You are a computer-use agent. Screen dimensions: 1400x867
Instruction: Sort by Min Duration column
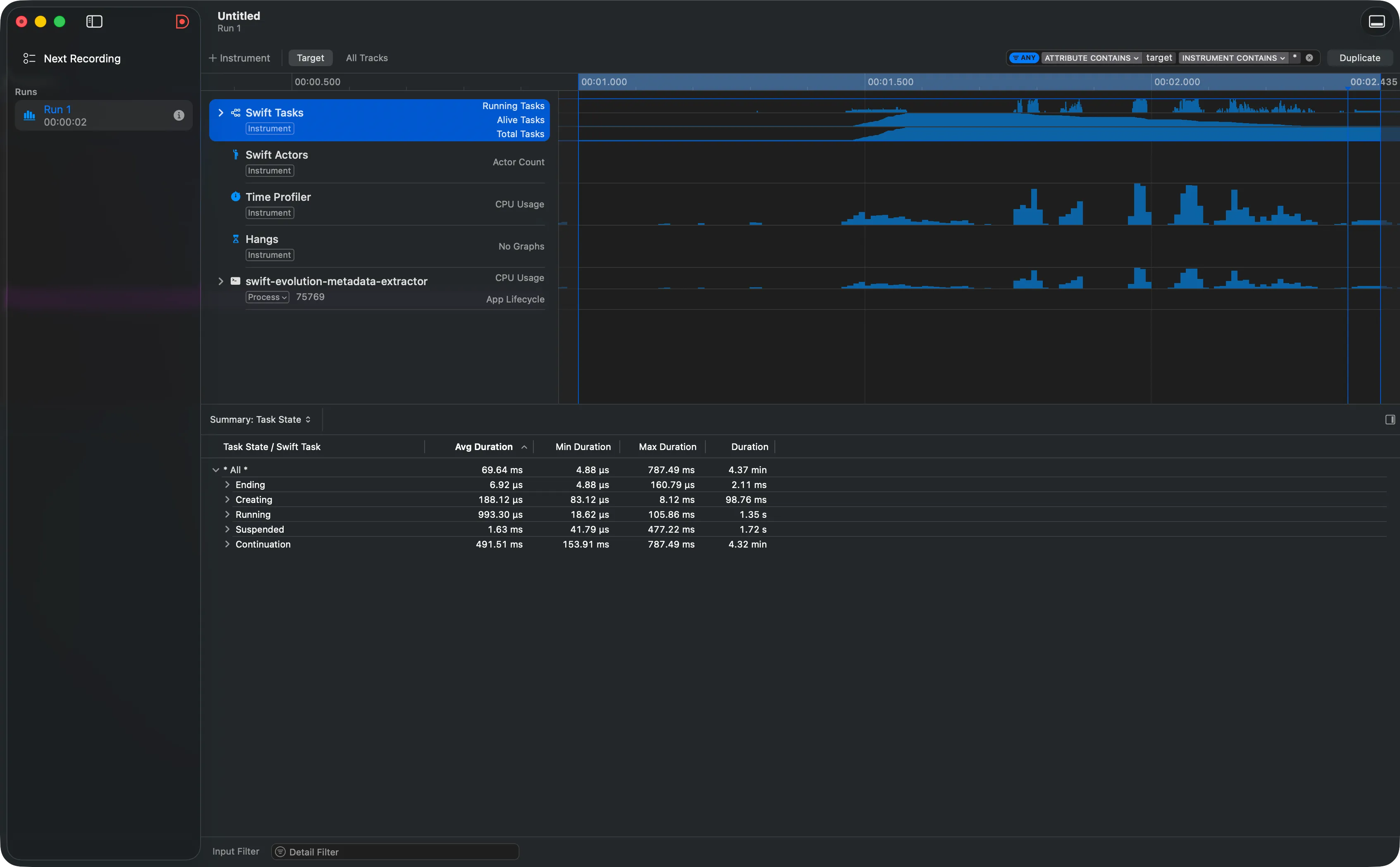583,447
